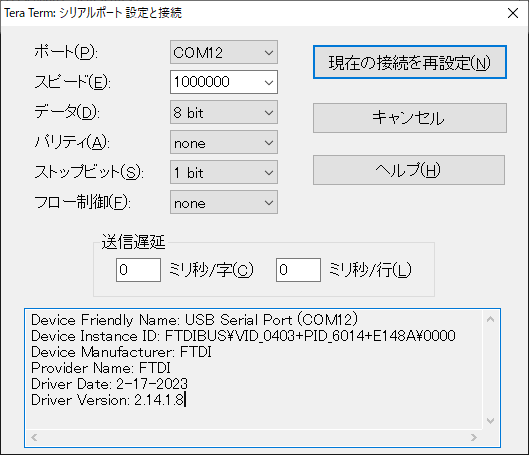Click the up arrow of the device info scrollbar
Screen dimensions: 529x455
point(491,319)
